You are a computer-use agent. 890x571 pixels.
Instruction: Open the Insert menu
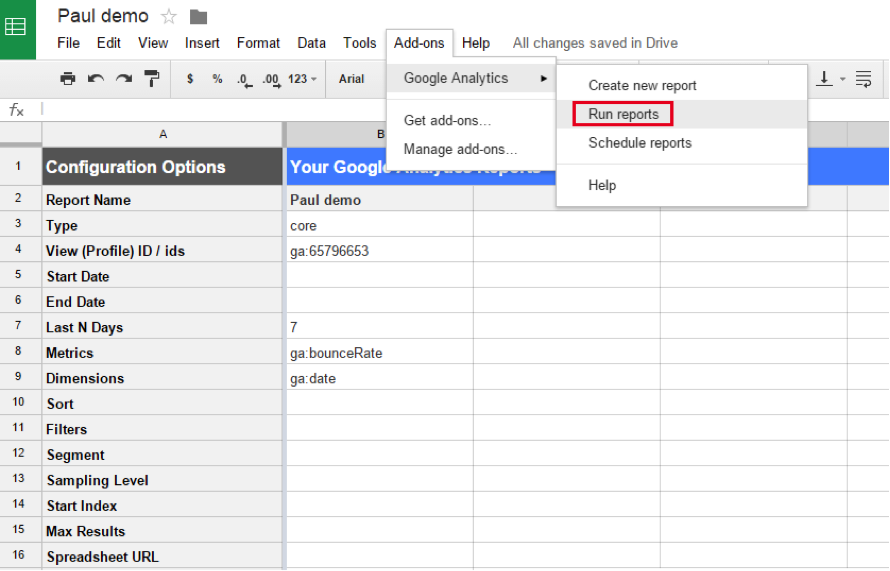[x=202, y=43]
